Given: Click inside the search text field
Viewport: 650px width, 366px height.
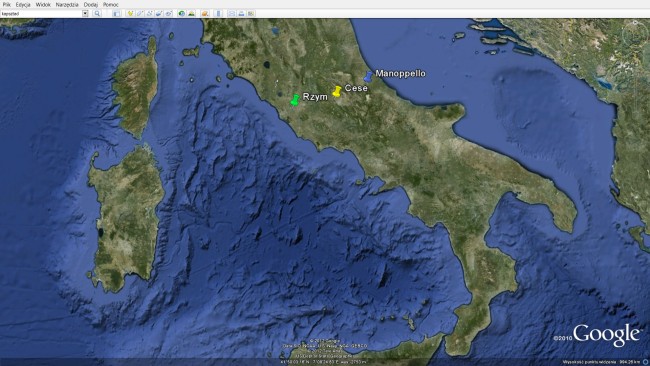Looking at the screenshot, I should pos(41,14).
